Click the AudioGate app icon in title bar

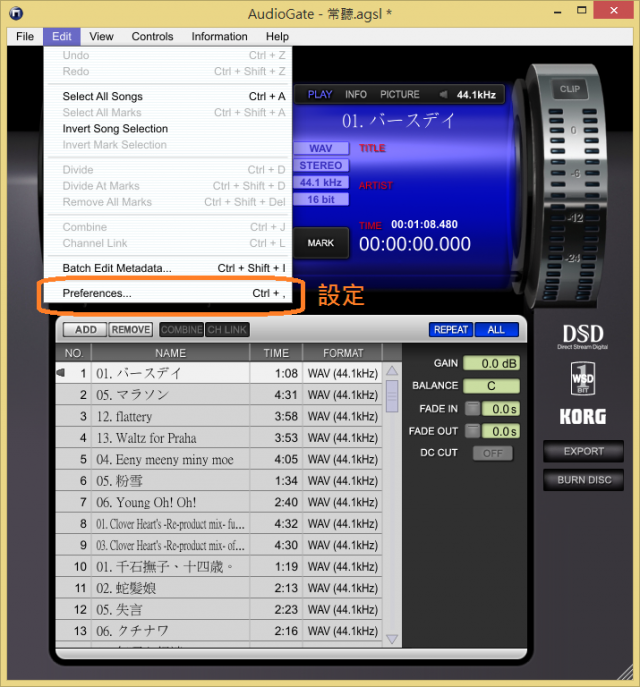16,14
